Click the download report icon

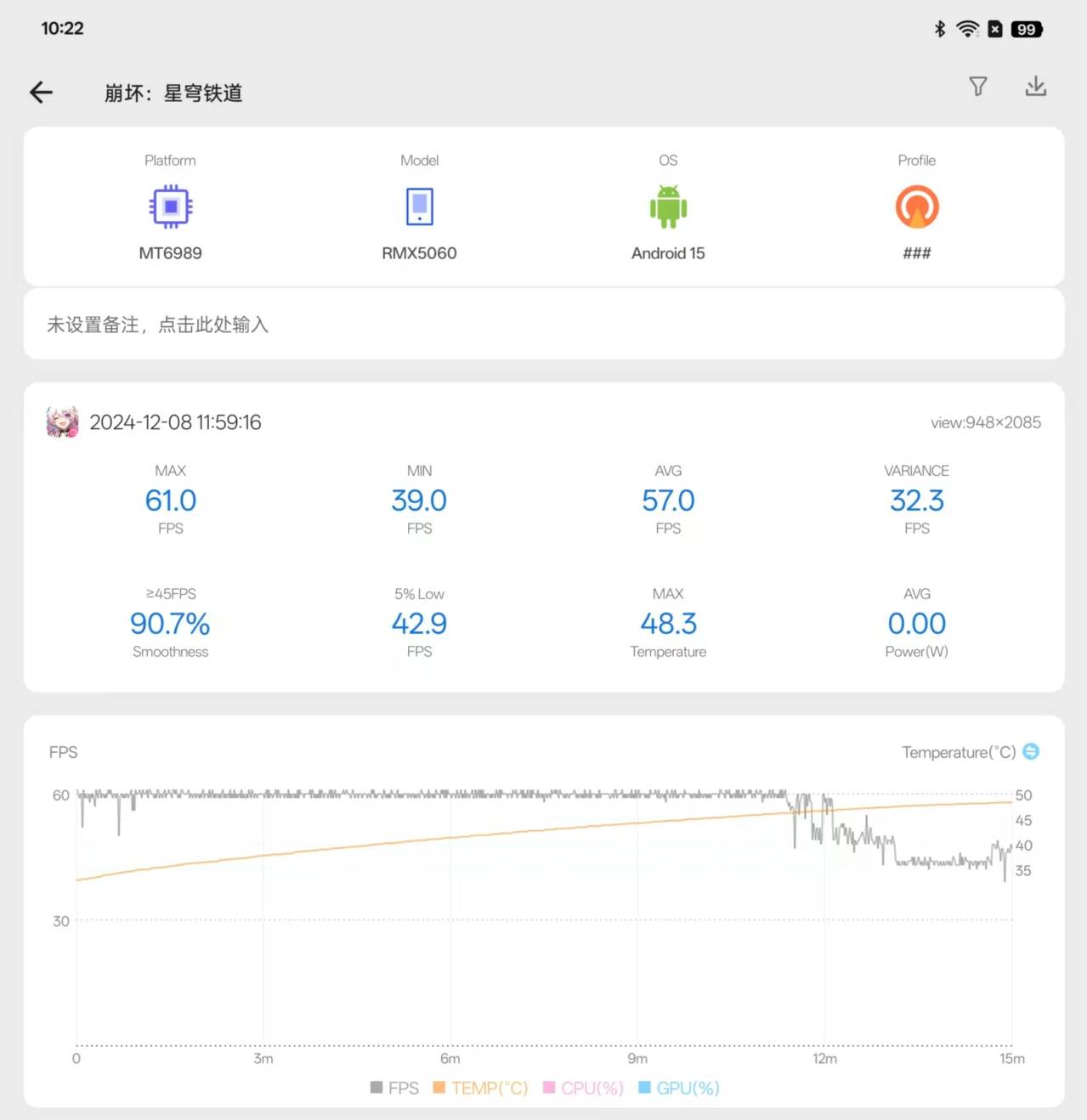[x=1035, y=87]
